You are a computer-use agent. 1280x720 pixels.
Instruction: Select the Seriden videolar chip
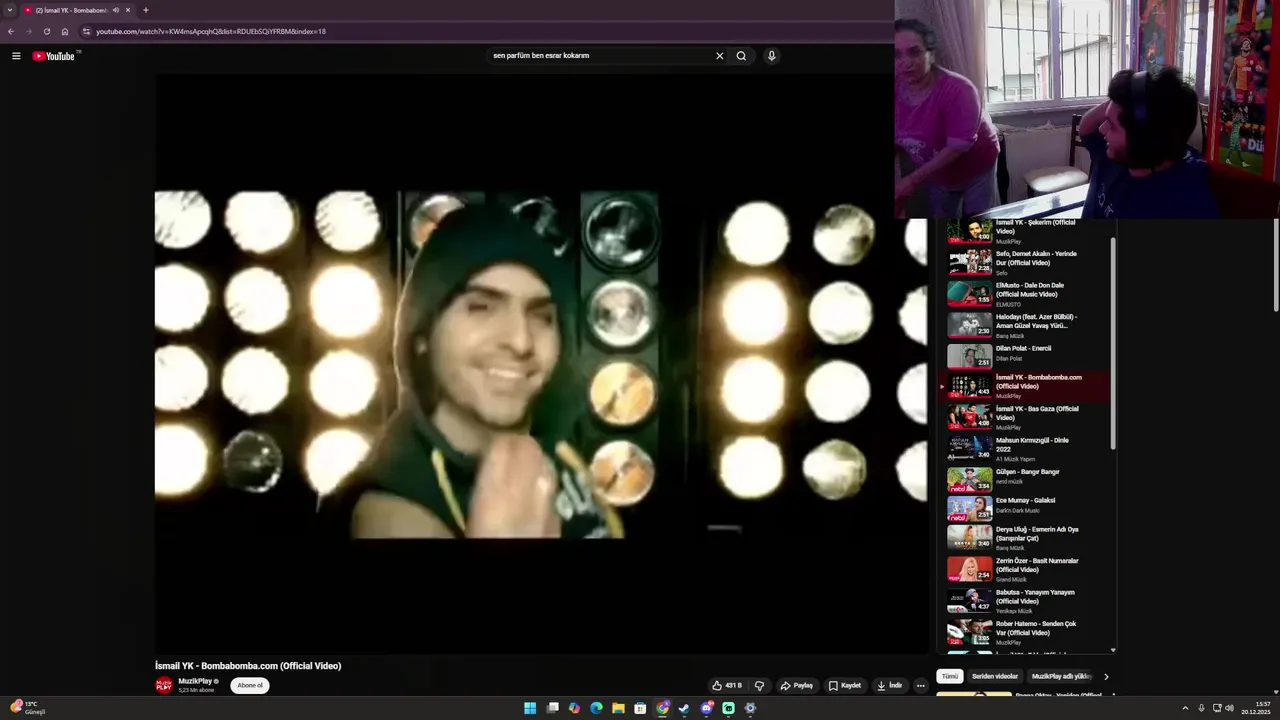point(995,677)
